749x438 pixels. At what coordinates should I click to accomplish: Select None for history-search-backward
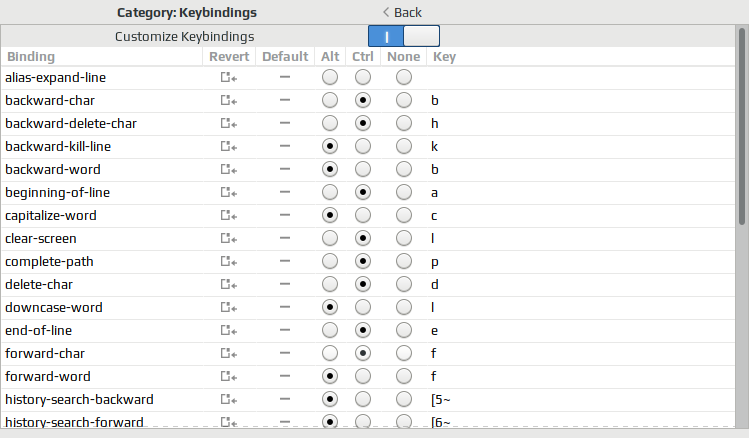pyautogui.click(x=404, y=399)
